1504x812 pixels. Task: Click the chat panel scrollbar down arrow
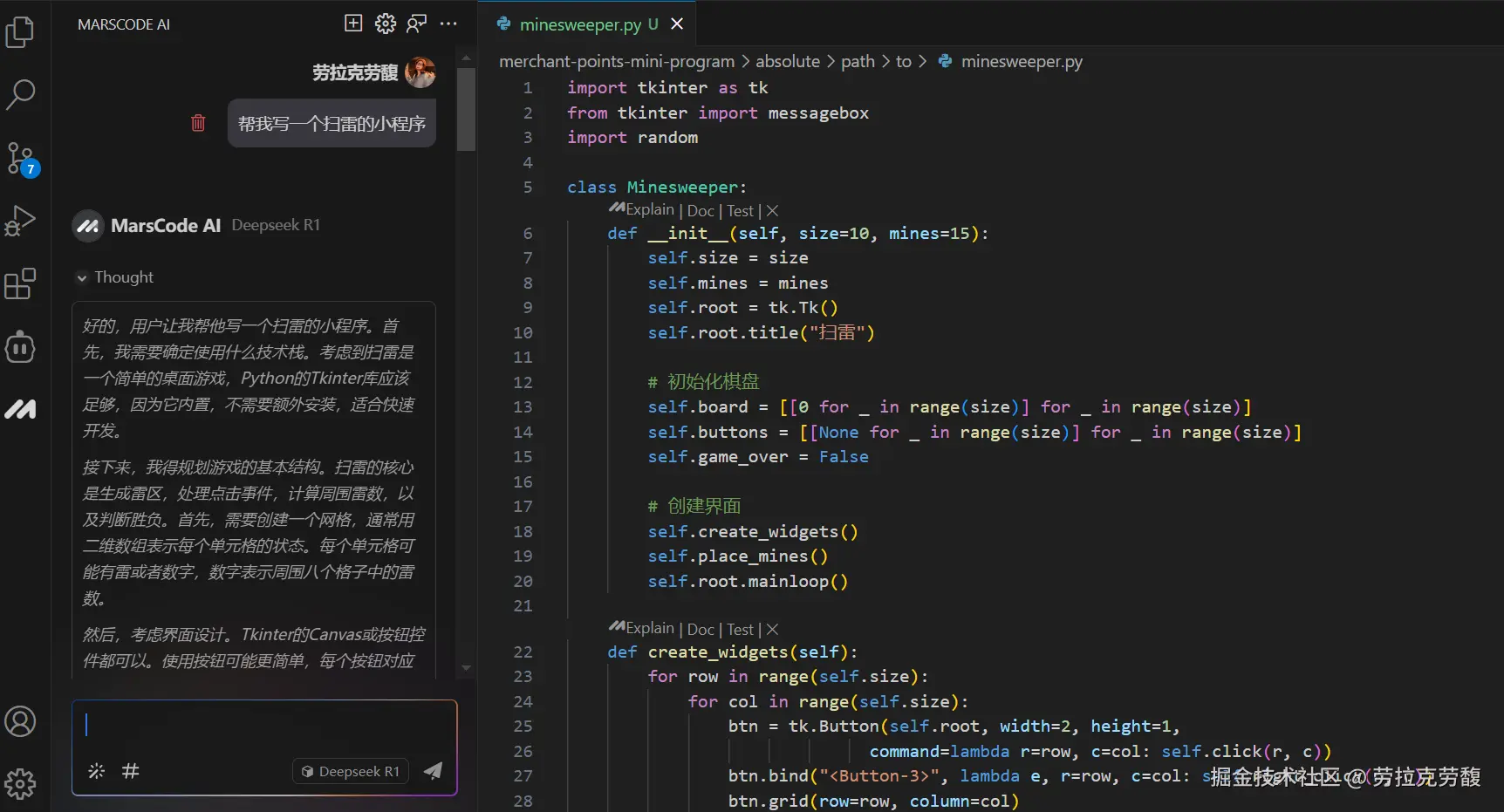(x=466, y=668)
